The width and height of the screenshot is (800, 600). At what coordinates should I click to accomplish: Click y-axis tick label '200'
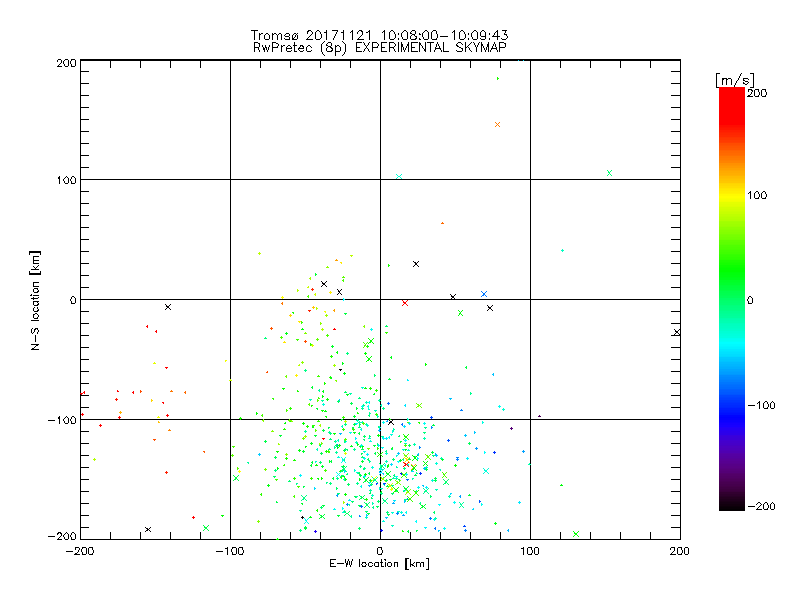66,63
